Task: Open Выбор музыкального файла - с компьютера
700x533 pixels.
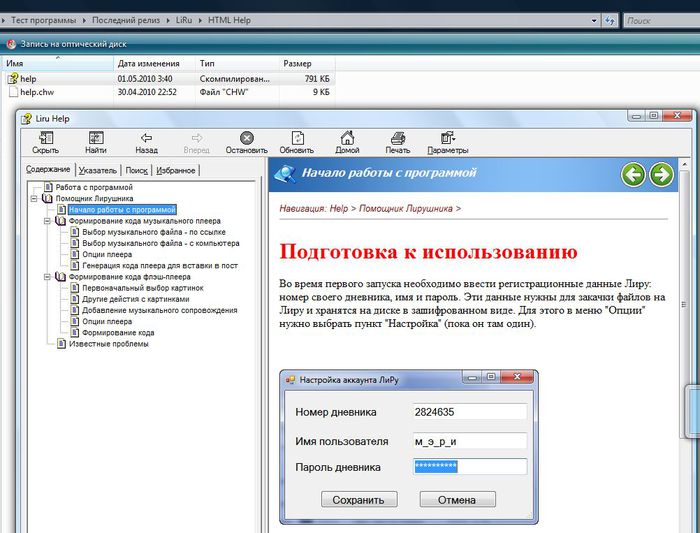Action: point(161,243)
